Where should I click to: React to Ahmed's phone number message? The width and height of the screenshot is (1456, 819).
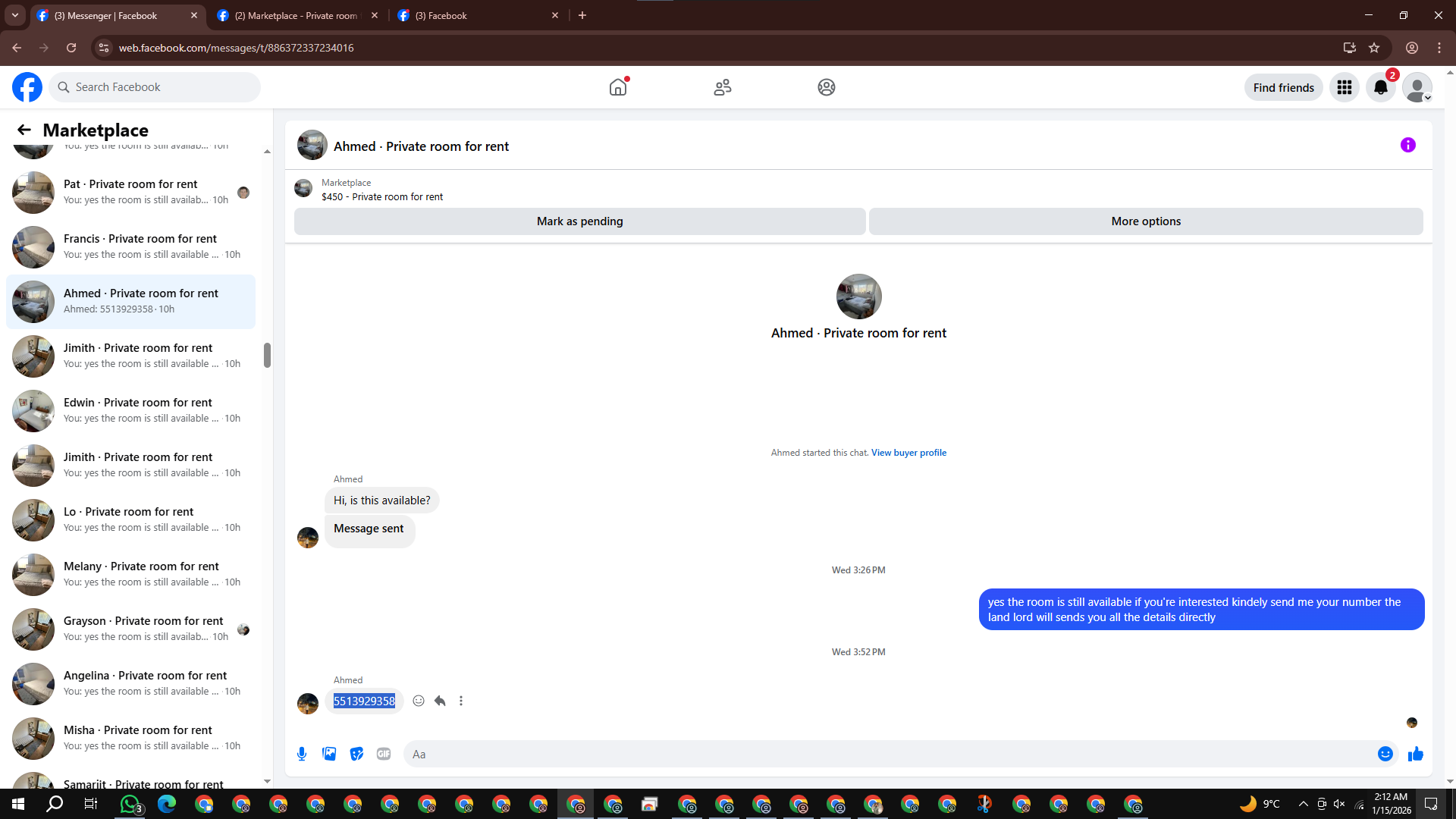coord(419,701)
